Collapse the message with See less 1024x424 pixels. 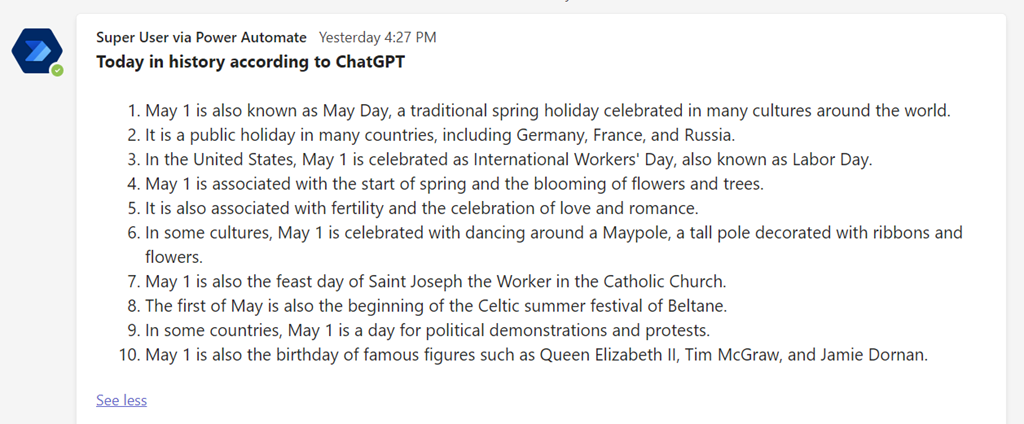coord(121,400)
